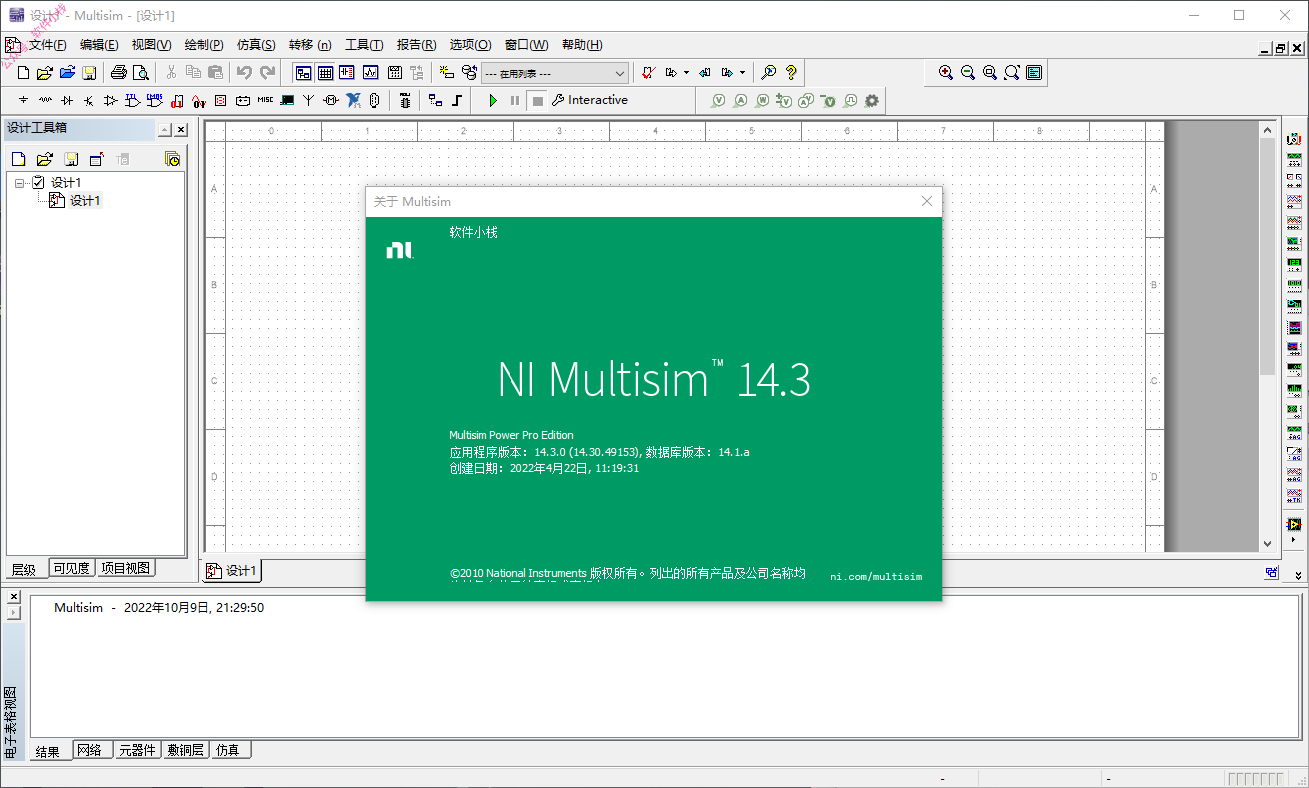Toggle the 设计1 root checkbox
This screenshot has height=788, width=1309.
[38, 183]
